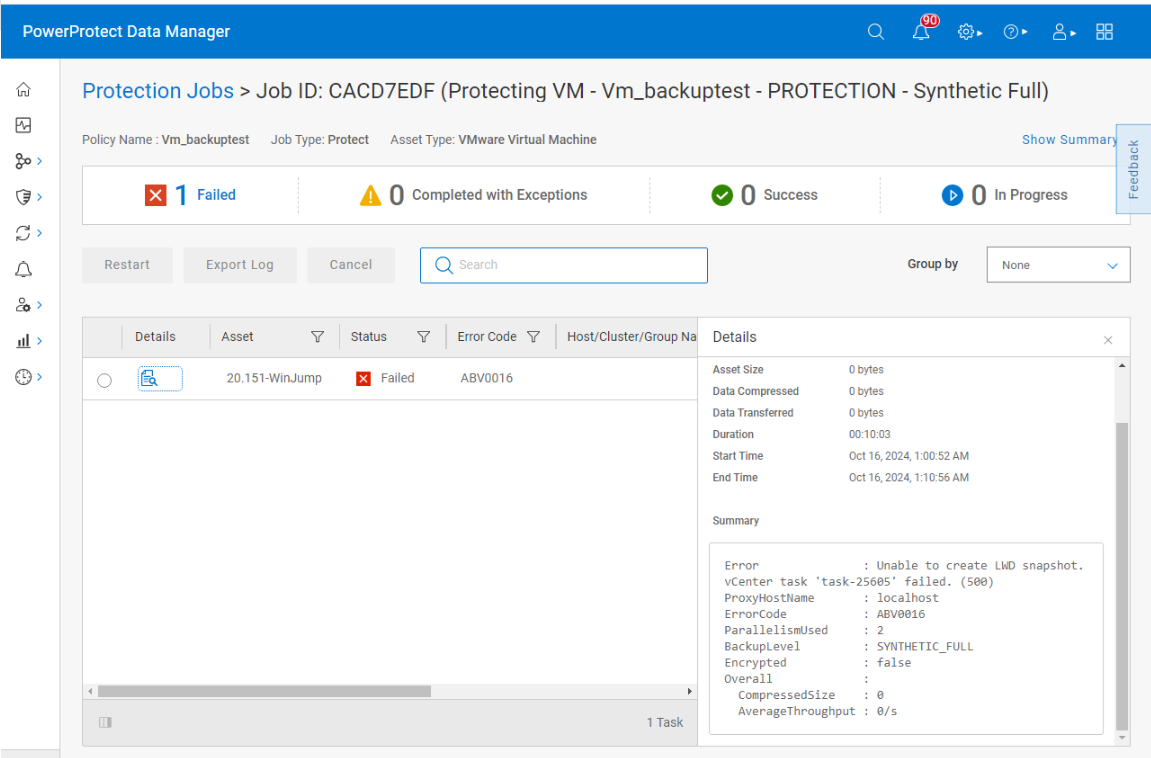1151x758 pixels.
Task: Expand the settings gear menu in the header
Action: click(x=966, y=31)
